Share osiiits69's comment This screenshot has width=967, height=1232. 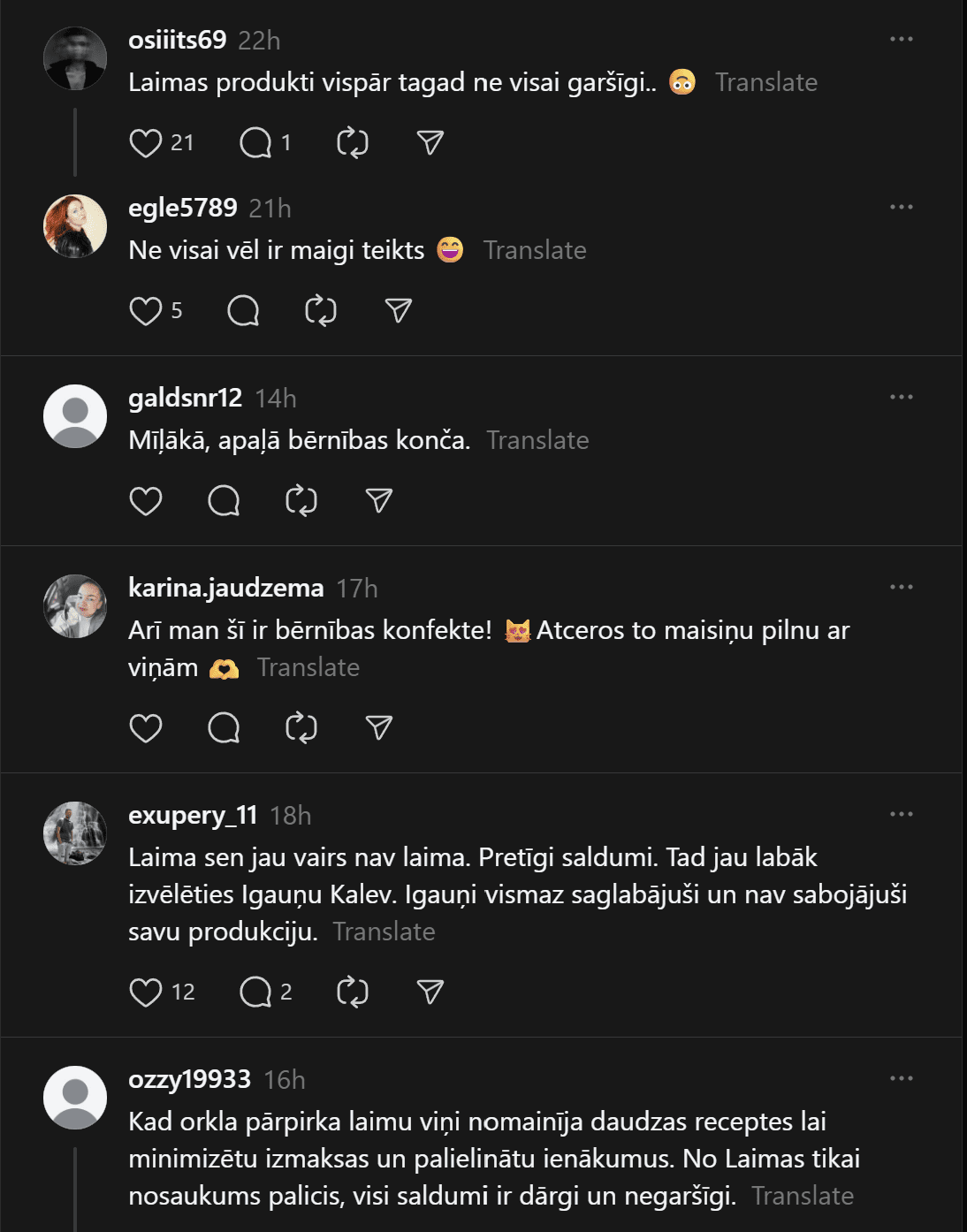430,143
